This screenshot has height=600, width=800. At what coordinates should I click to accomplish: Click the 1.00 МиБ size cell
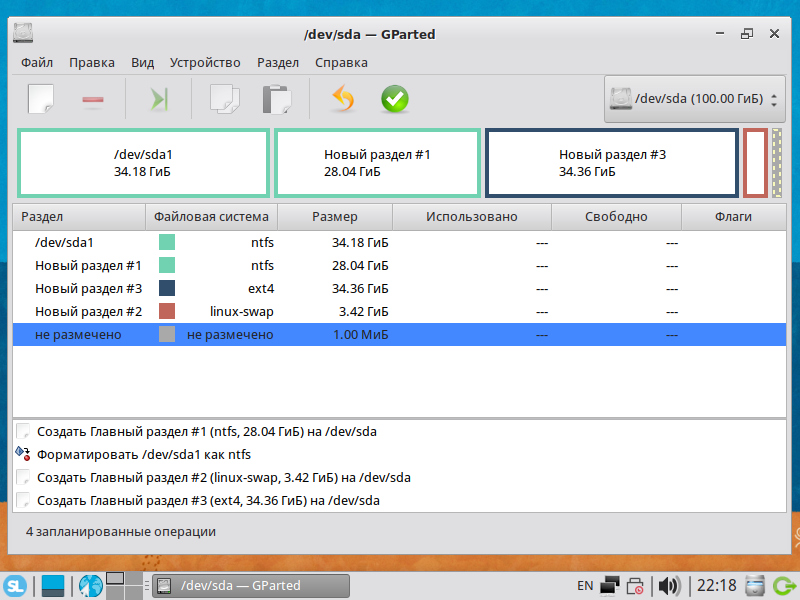click(x=361, y=335)
